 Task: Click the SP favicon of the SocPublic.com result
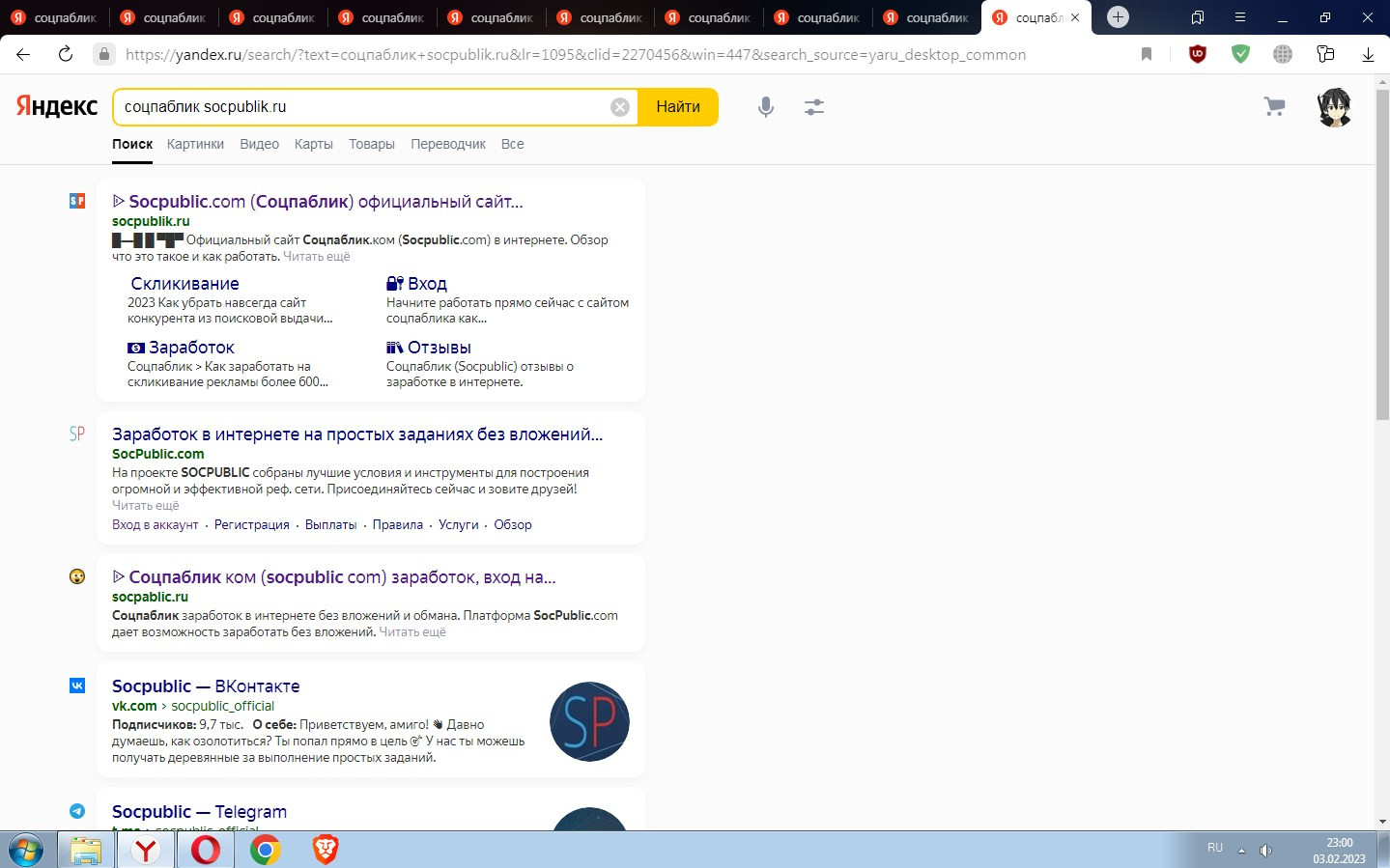tap(77, 434)
